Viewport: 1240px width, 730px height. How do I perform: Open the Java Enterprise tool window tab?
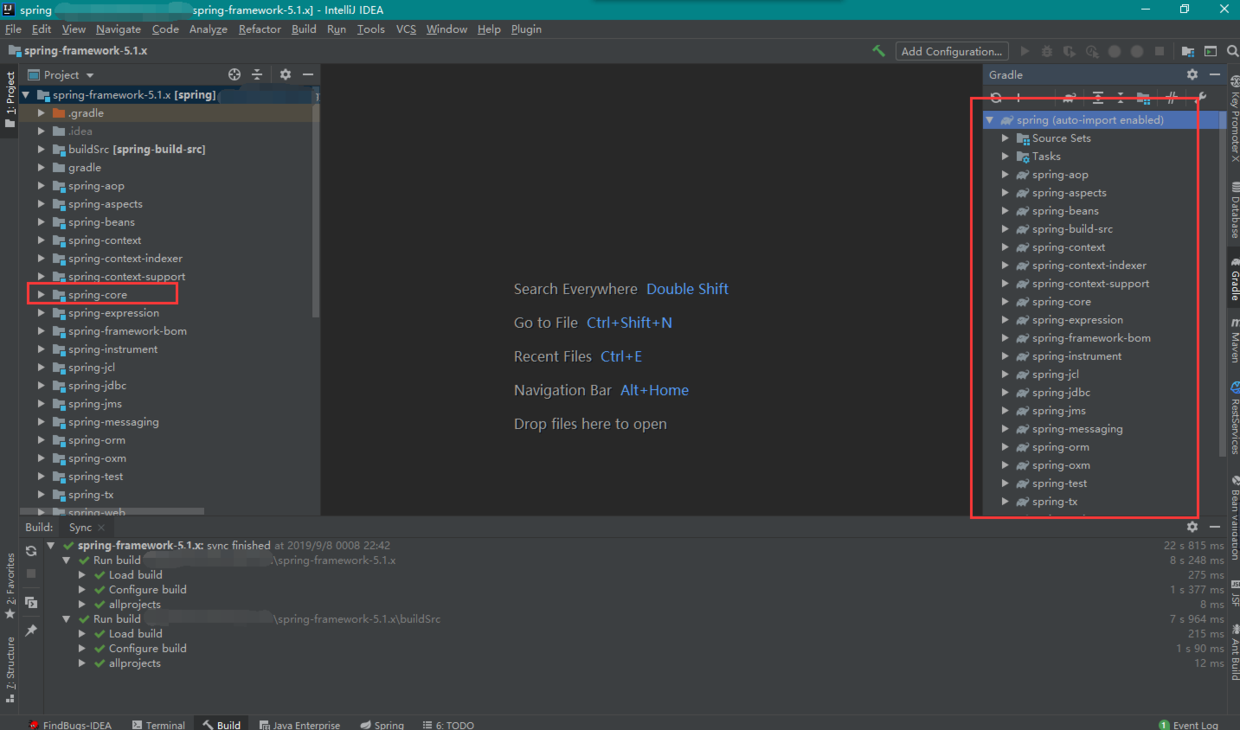click(x=299, y=724)
